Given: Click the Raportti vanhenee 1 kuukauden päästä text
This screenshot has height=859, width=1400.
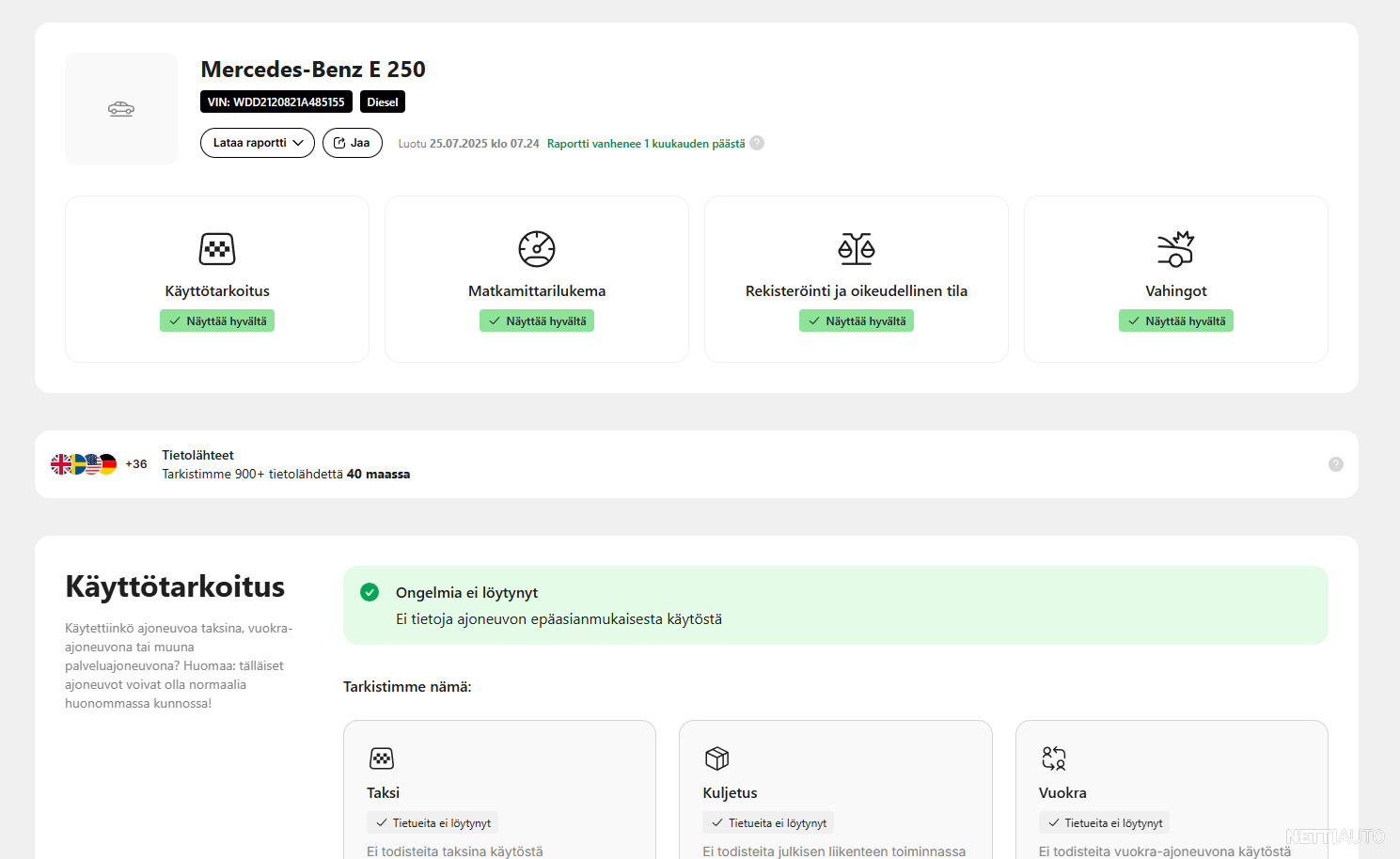Looking at the screenshot, I should click(x=646, y=144).
